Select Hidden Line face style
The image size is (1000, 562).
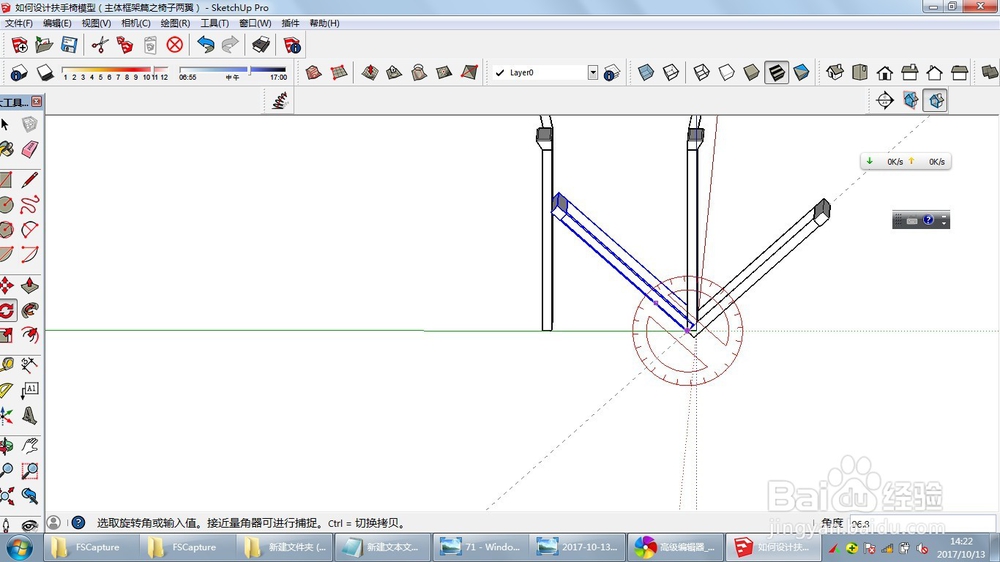point(726,73)
